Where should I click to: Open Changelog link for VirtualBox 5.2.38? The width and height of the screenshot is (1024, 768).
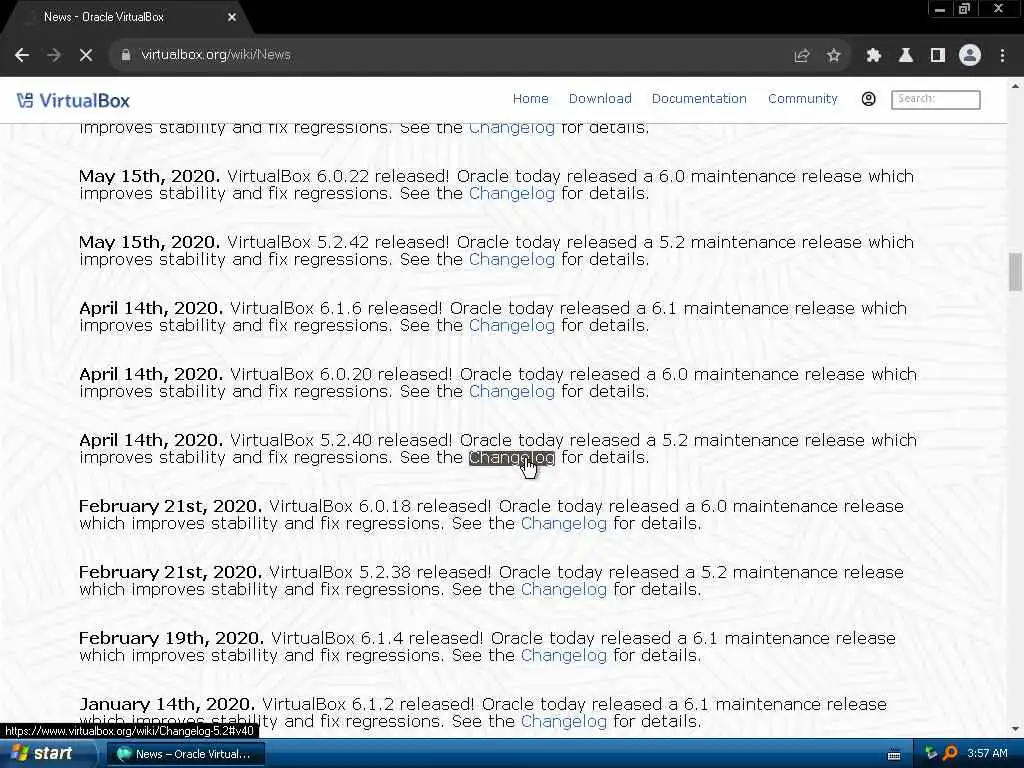(564, 590)
